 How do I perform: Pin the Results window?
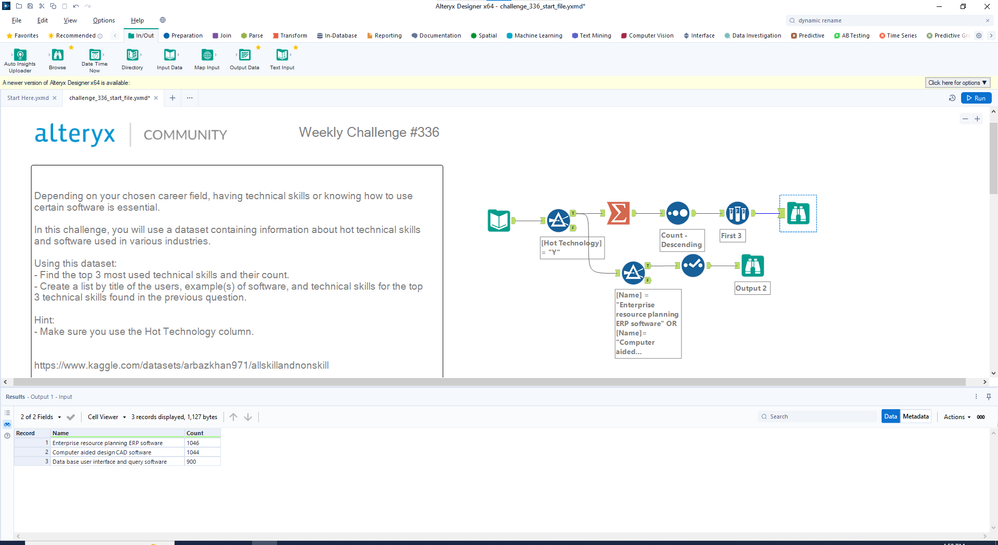[x=988, y=397]
